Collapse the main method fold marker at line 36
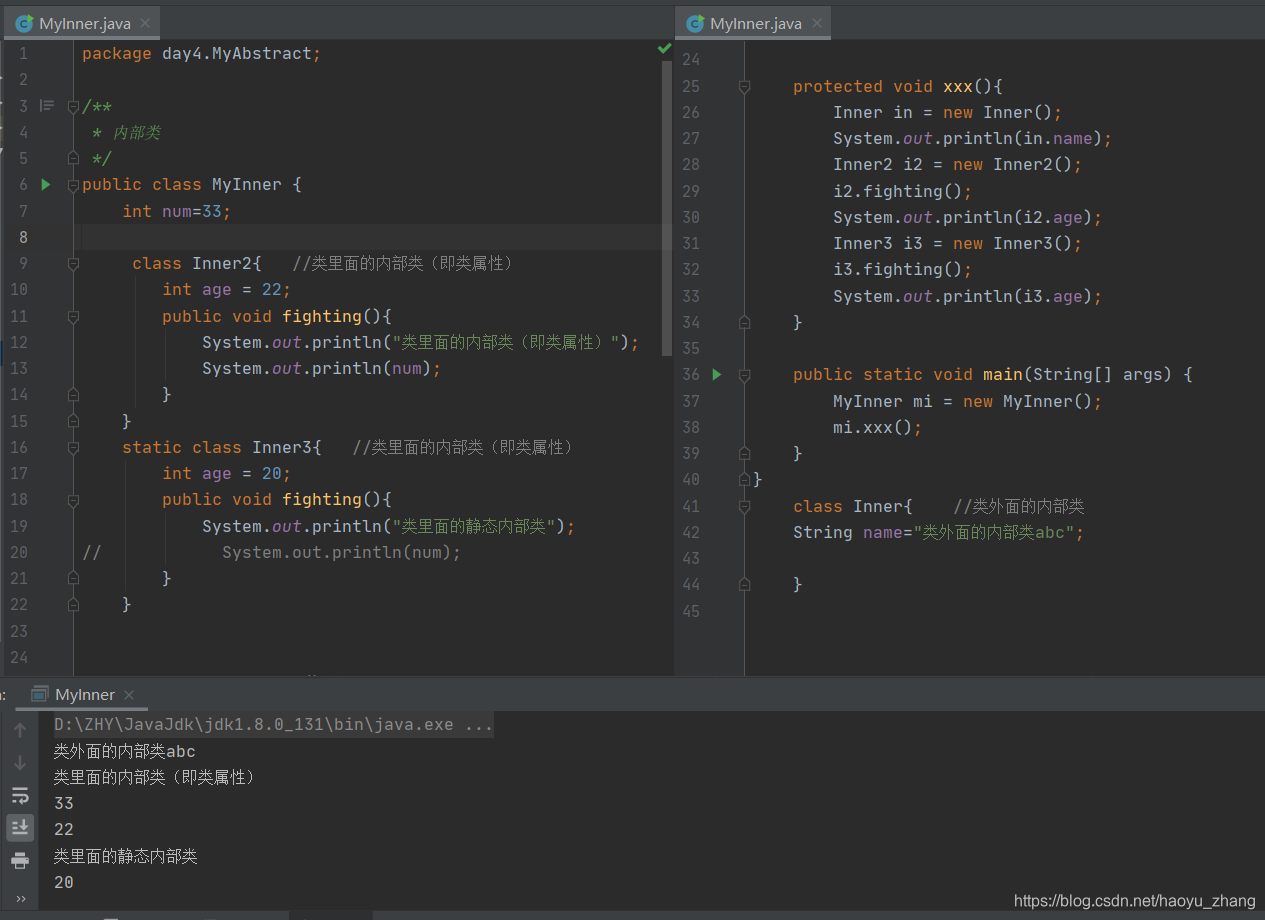The height and width of the screenshot is (920, 1265). tap(744, 375)
